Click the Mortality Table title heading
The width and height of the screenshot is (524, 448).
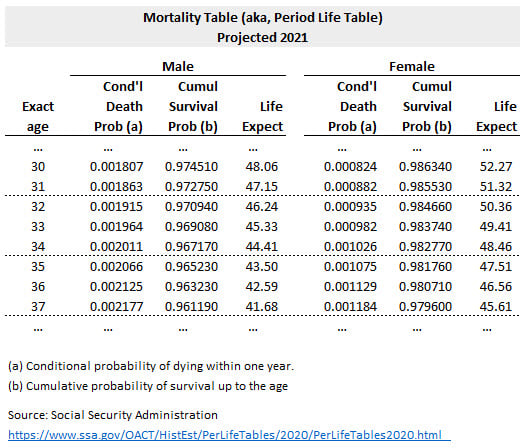click(x=263, y=17)
